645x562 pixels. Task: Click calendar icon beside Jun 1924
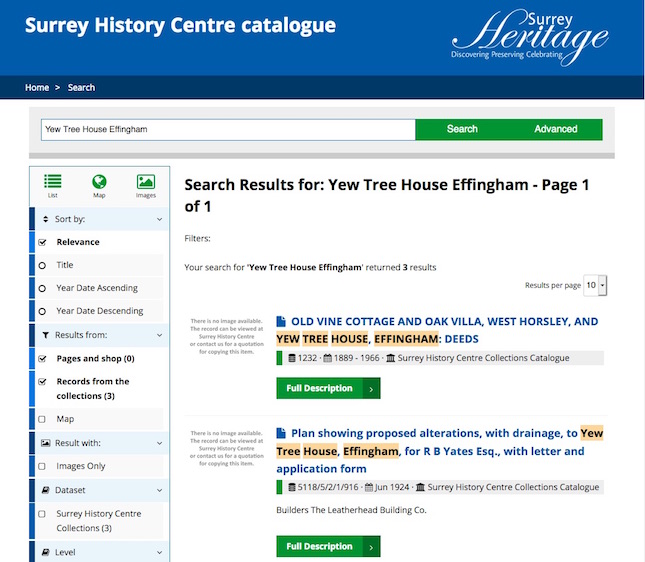(x=369, y=487)
